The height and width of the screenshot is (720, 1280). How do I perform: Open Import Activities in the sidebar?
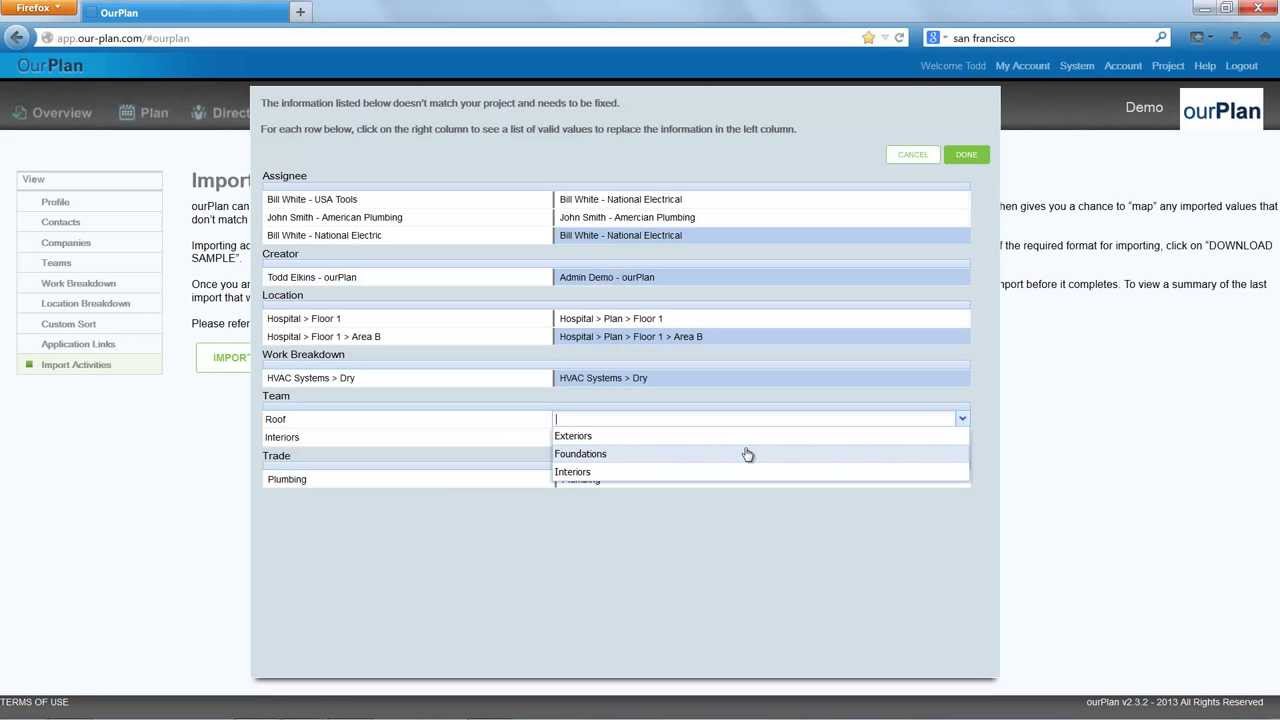[x=76, y=365]
